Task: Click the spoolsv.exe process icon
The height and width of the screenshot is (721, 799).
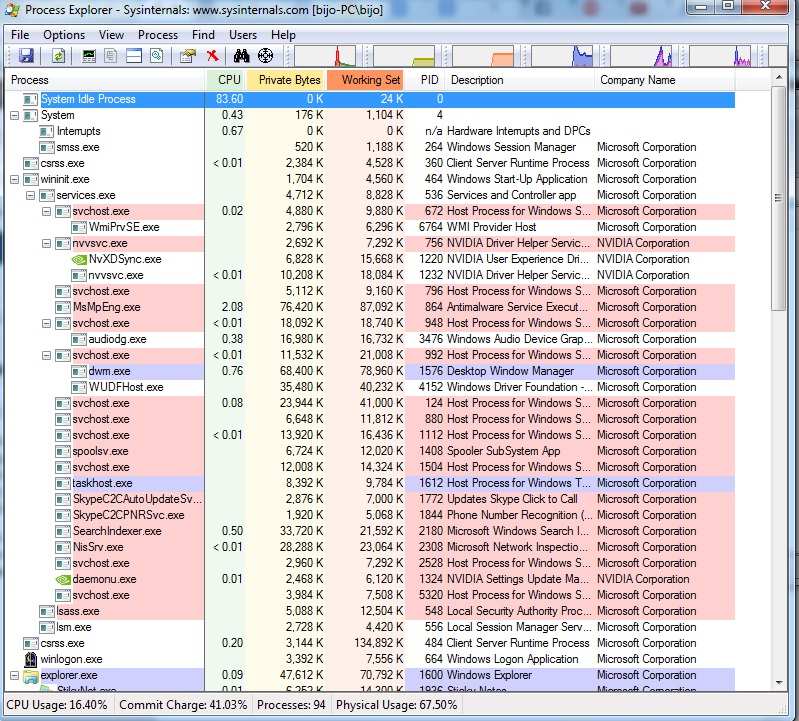Action: [63, 451]
